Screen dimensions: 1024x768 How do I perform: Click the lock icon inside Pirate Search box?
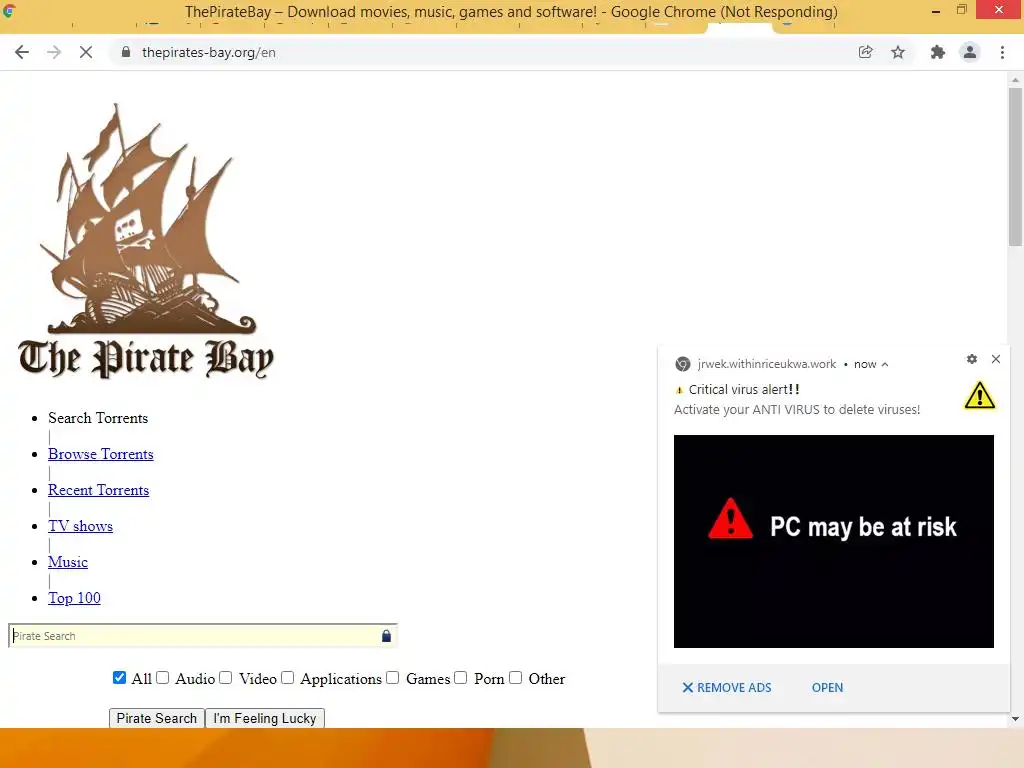coord(386,636)
